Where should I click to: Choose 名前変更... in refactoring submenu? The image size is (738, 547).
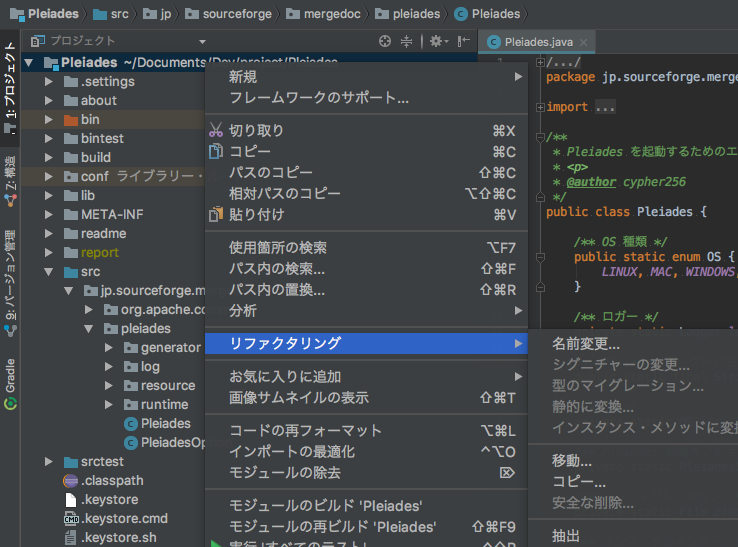633,344
